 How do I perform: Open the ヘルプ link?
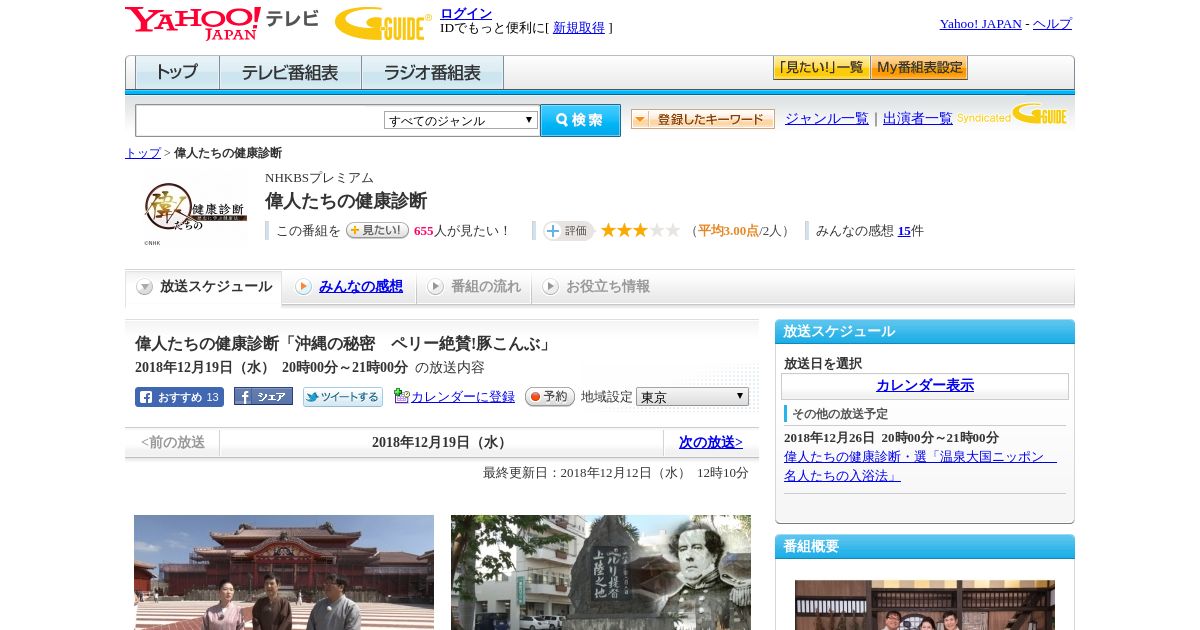point(1052,24)
